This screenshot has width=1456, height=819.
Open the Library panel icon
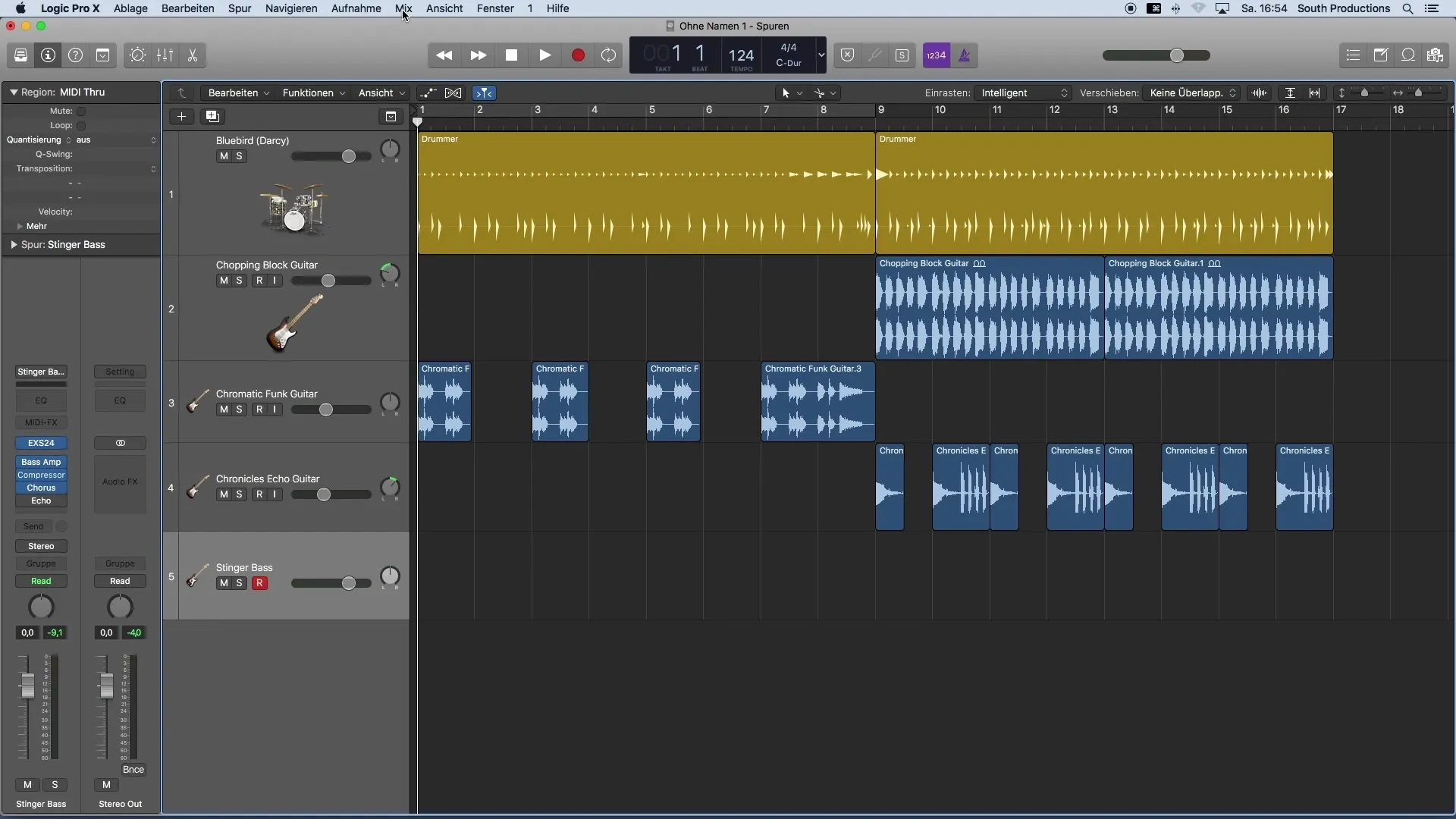tap(20, 55)
